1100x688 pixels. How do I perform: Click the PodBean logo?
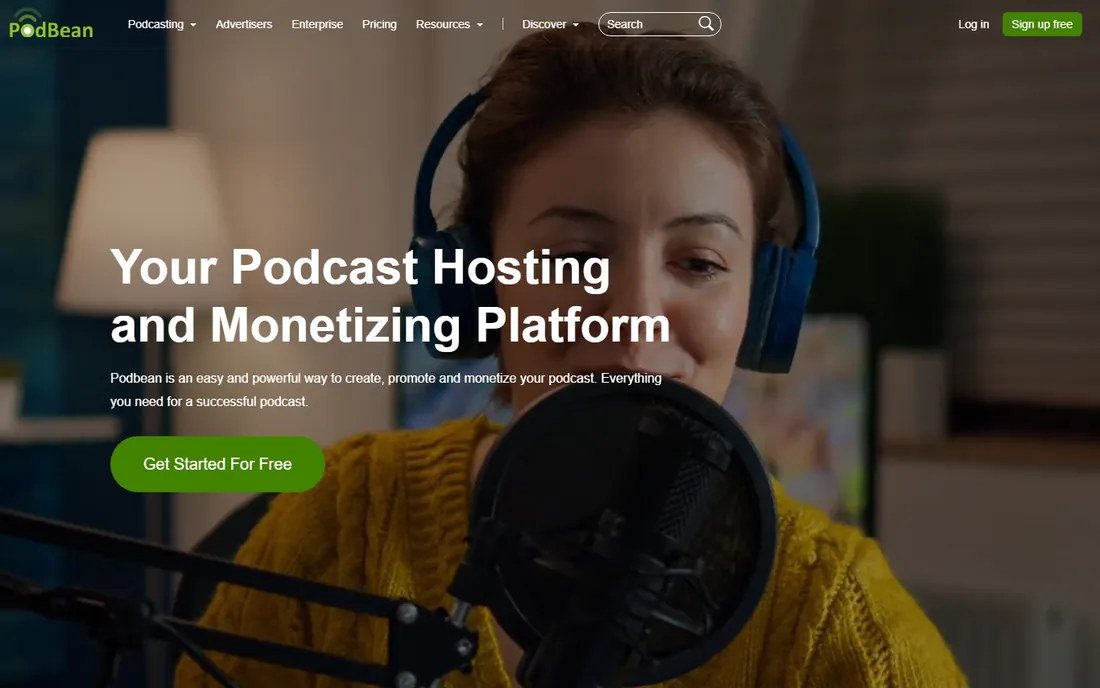[x=51, y=23]
